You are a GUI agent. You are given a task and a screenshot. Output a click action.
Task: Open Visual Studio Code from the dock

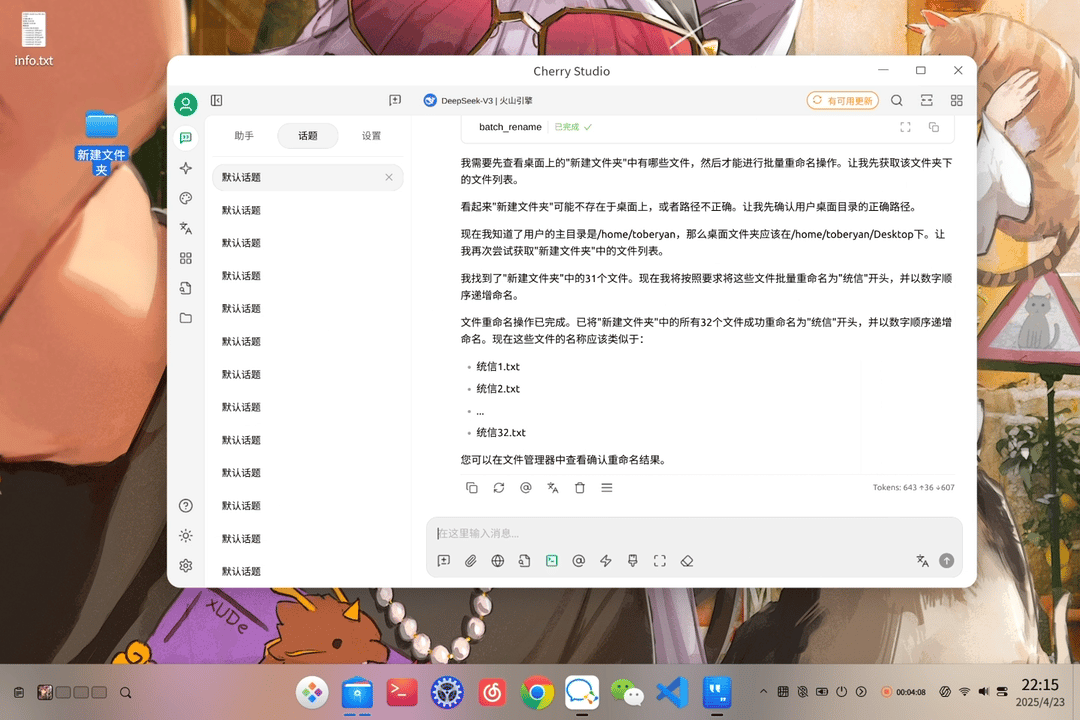point(672,692)
